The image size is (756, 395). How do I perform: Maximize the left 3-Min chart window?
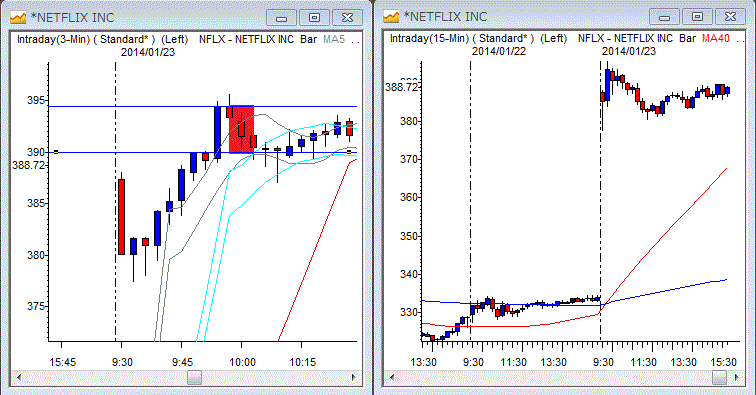tap(314, 18)
